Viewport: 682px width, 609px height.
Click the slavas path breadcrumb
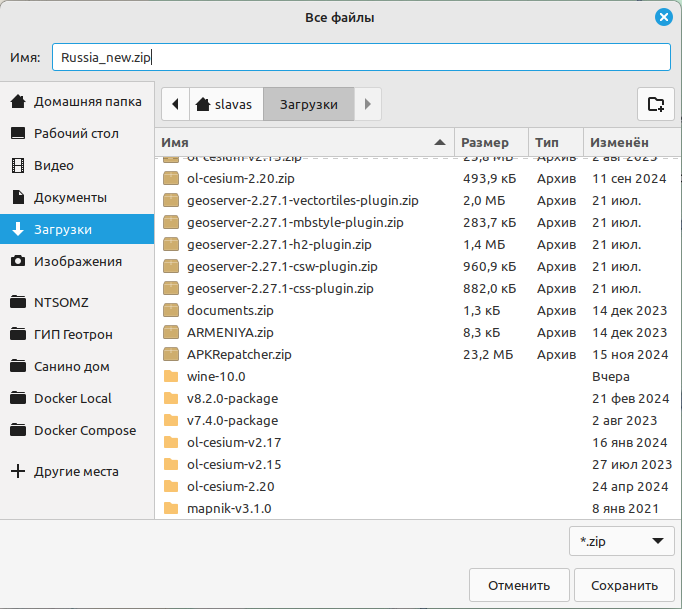point(227,104)
